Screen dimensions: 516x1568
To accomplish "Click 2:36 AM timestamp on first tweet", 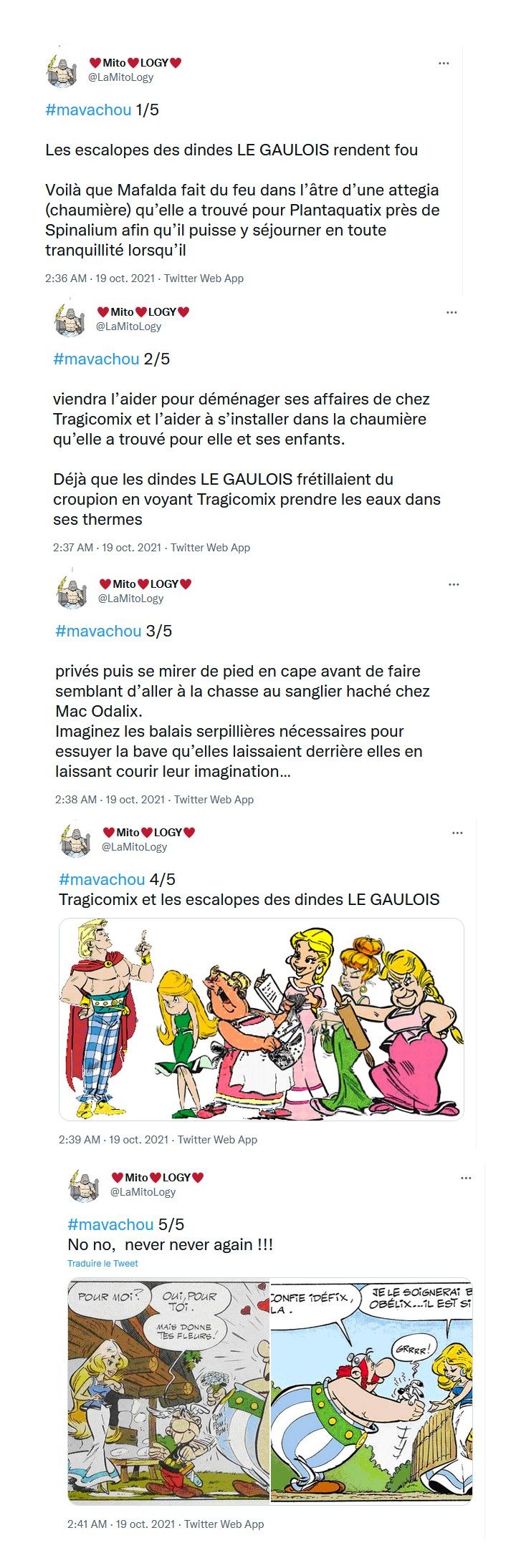I will click(x=66, y=278).
